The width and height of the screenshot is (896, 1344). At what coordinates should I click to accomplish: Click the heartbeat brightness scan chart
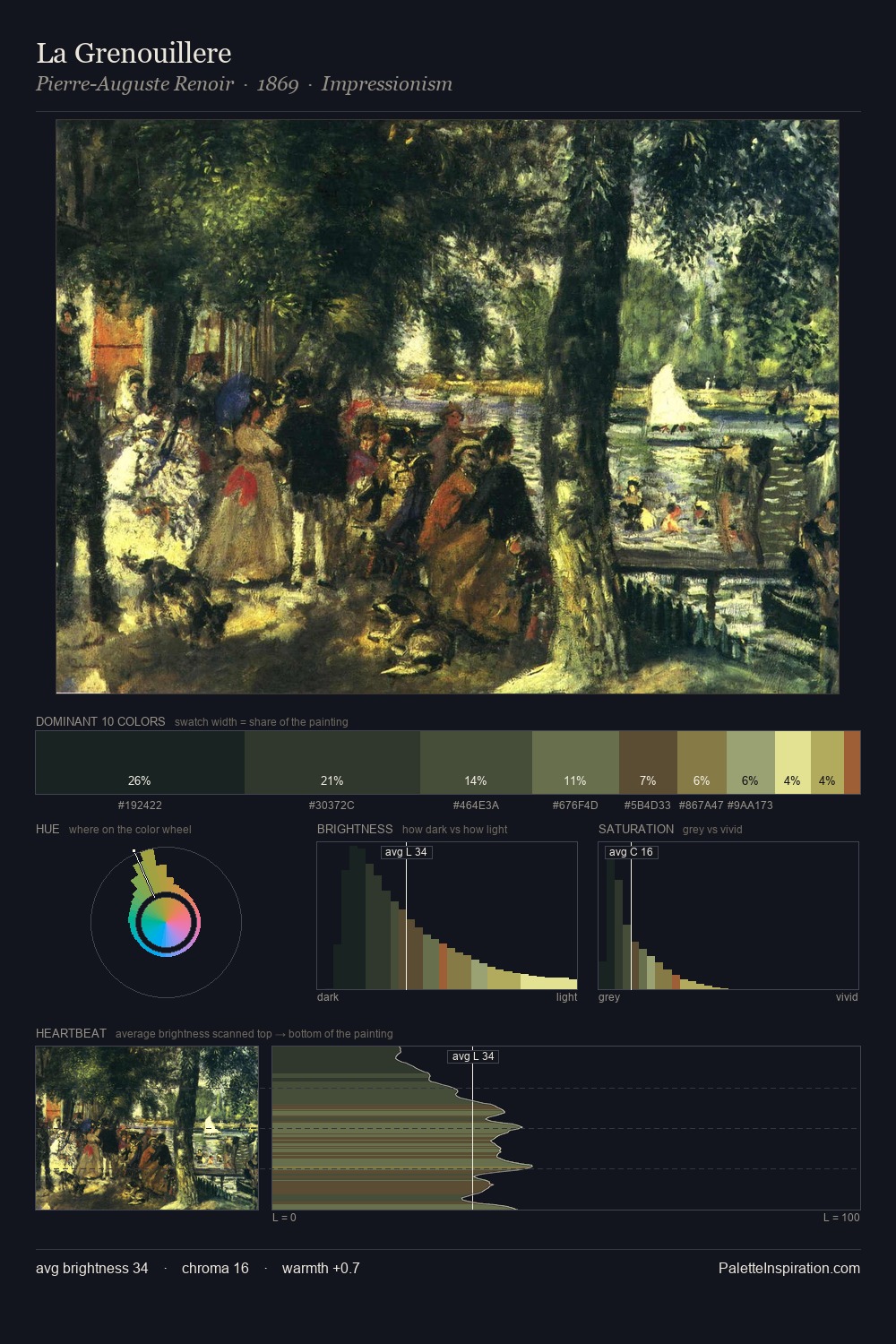(566, 1128)
